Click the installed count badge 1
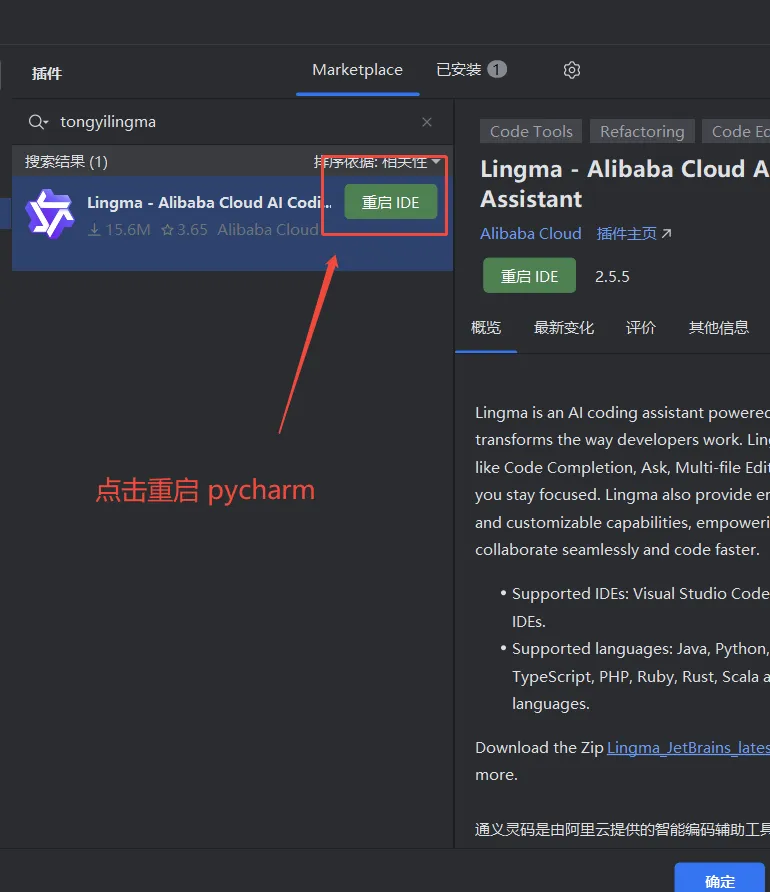Screen dimensions: 770x892 (x=496, y=69)
